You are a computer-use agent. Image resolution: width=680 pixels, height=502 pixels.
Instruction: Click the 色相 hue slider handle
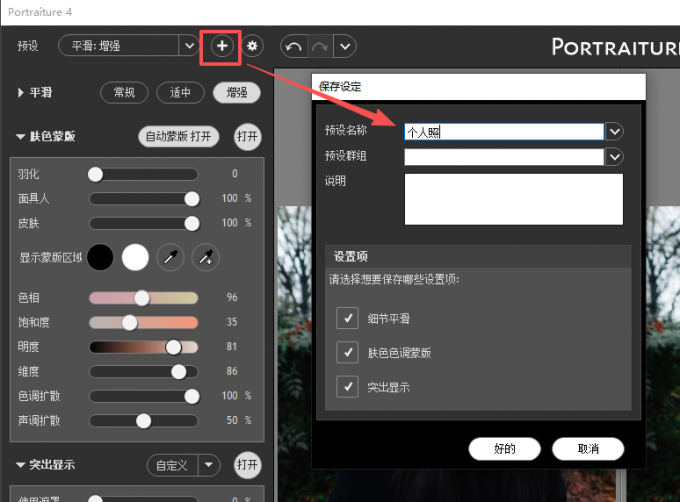pyautogui.click(x=142, y=298)
